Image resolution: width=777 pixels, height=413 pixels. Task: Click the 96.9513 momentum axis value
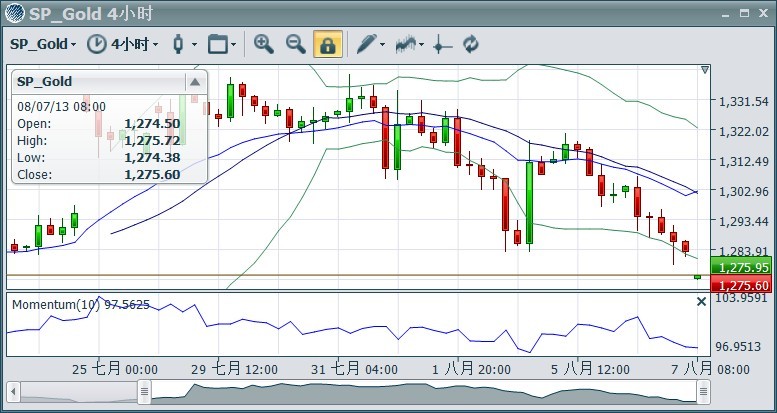[738, 346]
